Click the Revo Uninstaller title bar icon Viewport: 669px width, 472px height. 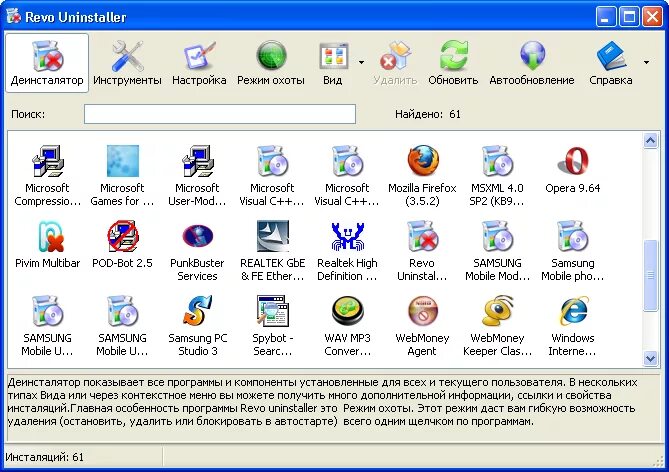(14, 17)
